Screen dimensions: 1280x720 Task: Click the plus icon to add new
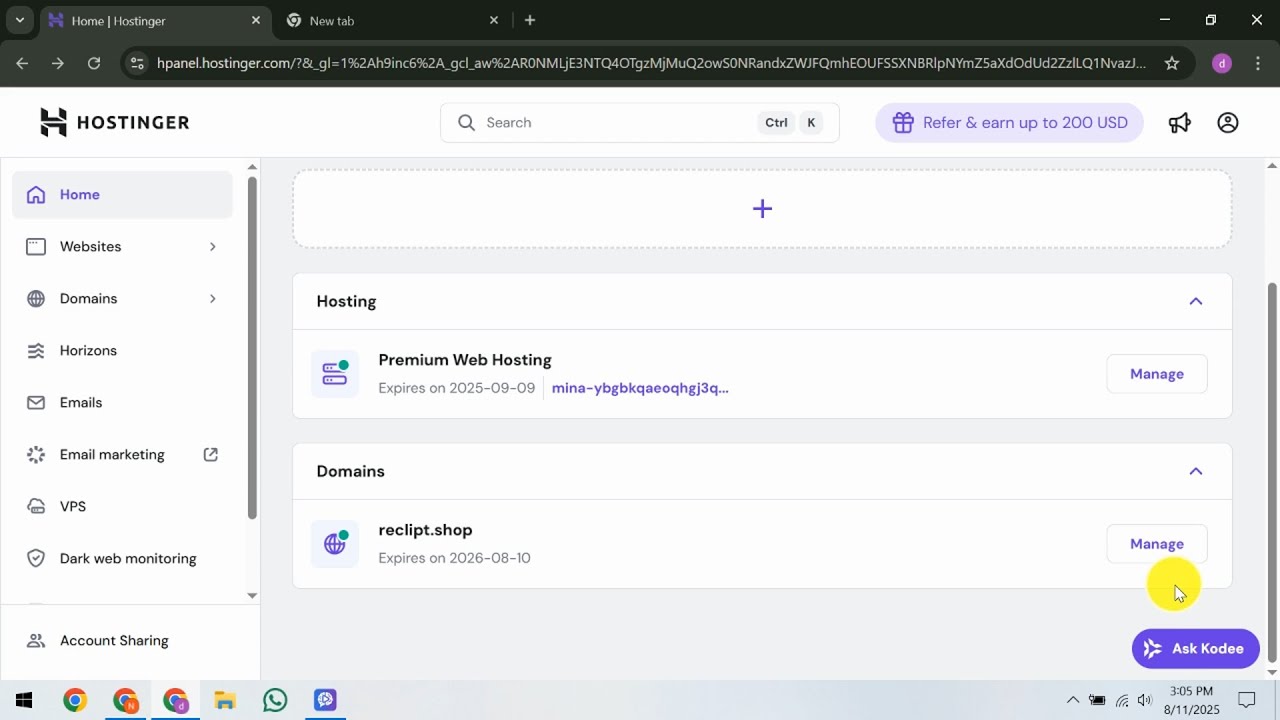pos(762,209)
